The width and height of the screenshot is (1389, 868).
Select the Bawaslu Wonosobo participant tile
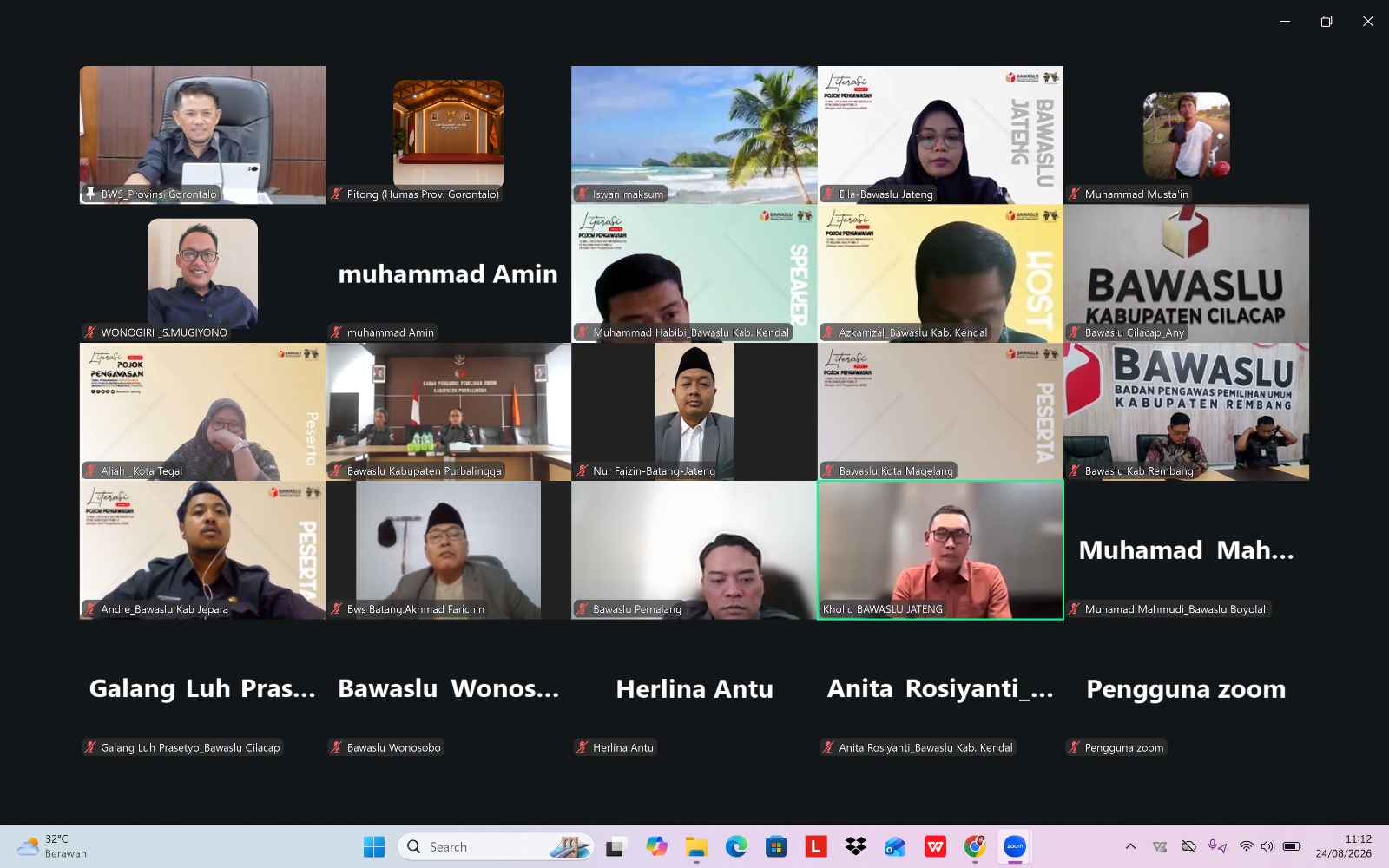point(448,688)
